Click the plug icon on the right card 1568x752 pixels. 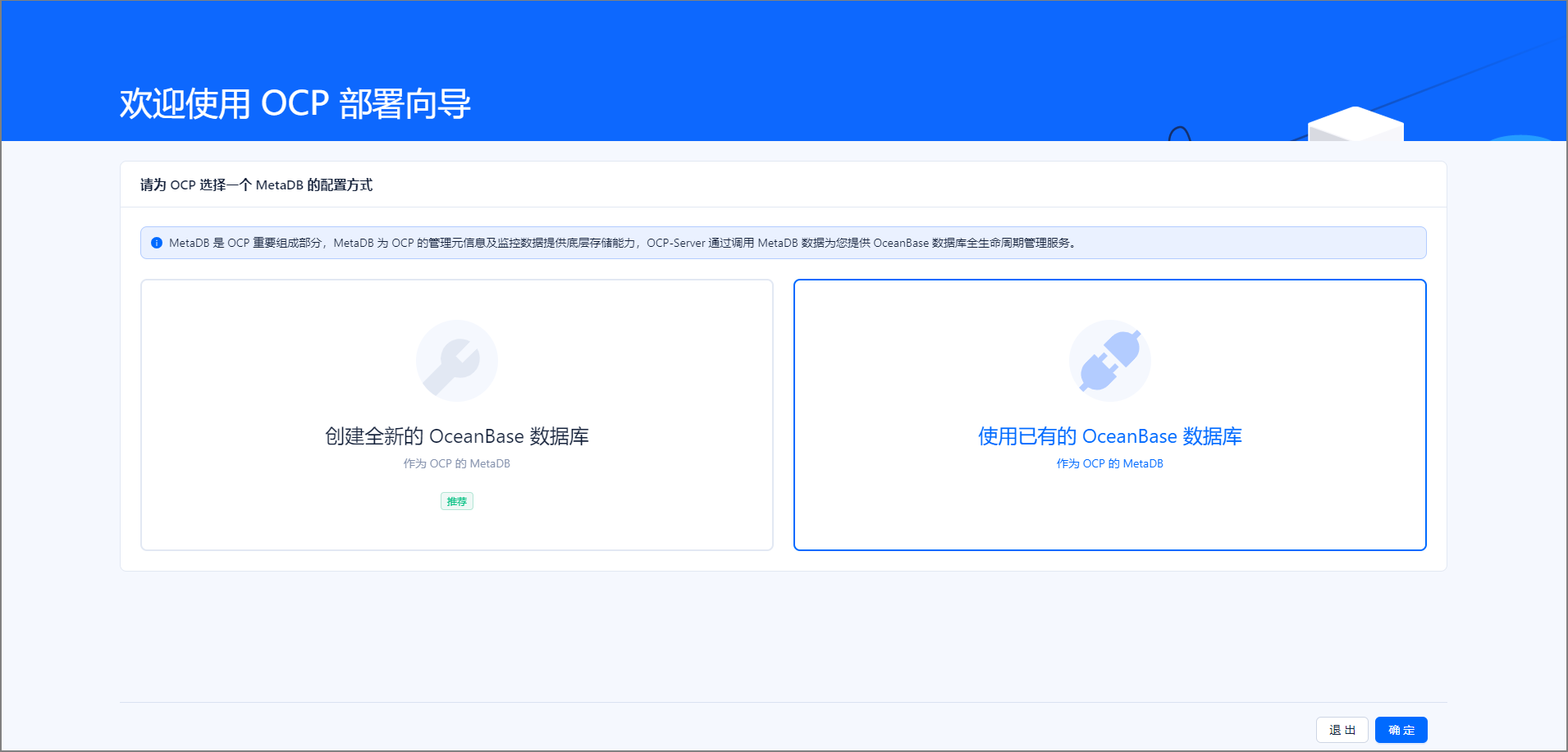click(x=1109, y=361)
